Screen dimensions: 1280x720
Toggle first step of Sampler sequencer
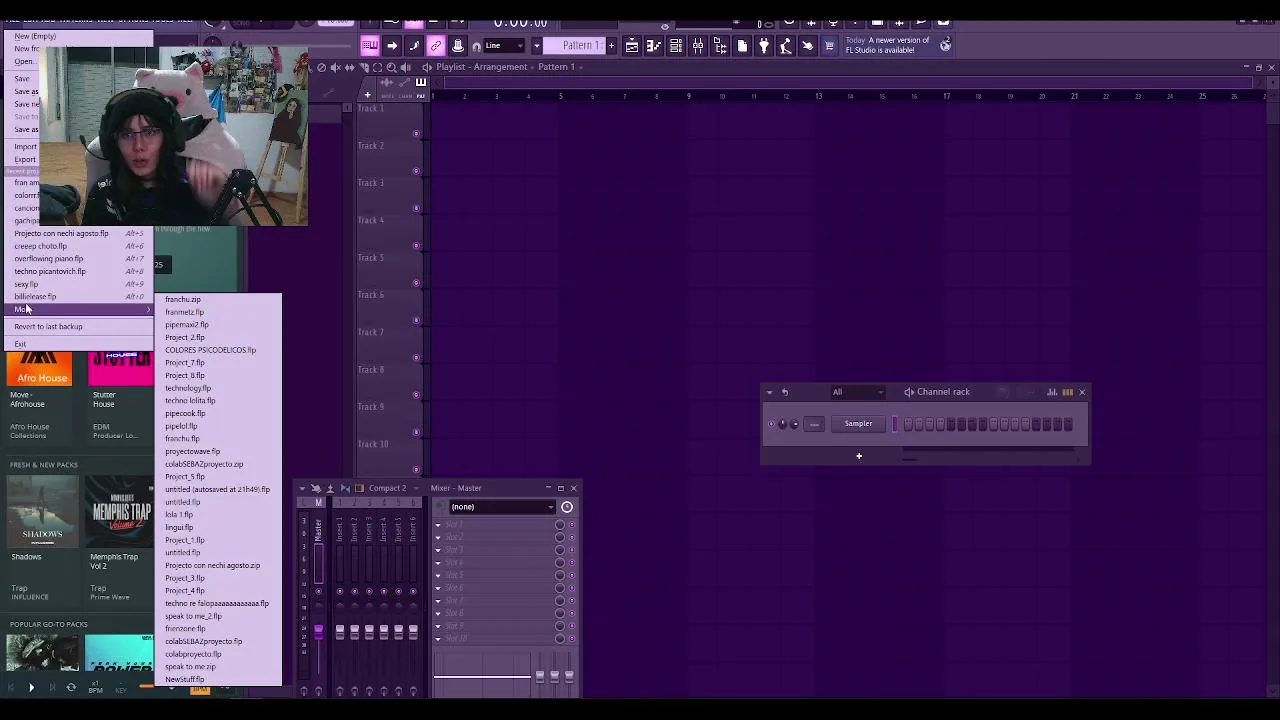click(x=907, y=424)
